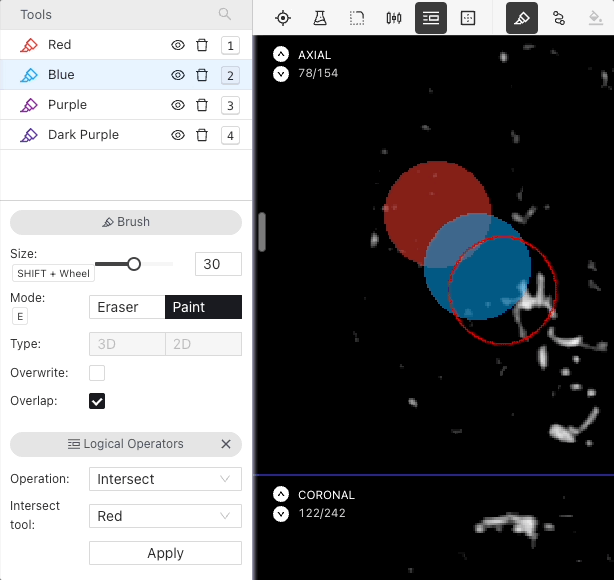Screen dimensions: 614x580
Task: Select the Dark Purple tool row
Action: tap(126, 135)
